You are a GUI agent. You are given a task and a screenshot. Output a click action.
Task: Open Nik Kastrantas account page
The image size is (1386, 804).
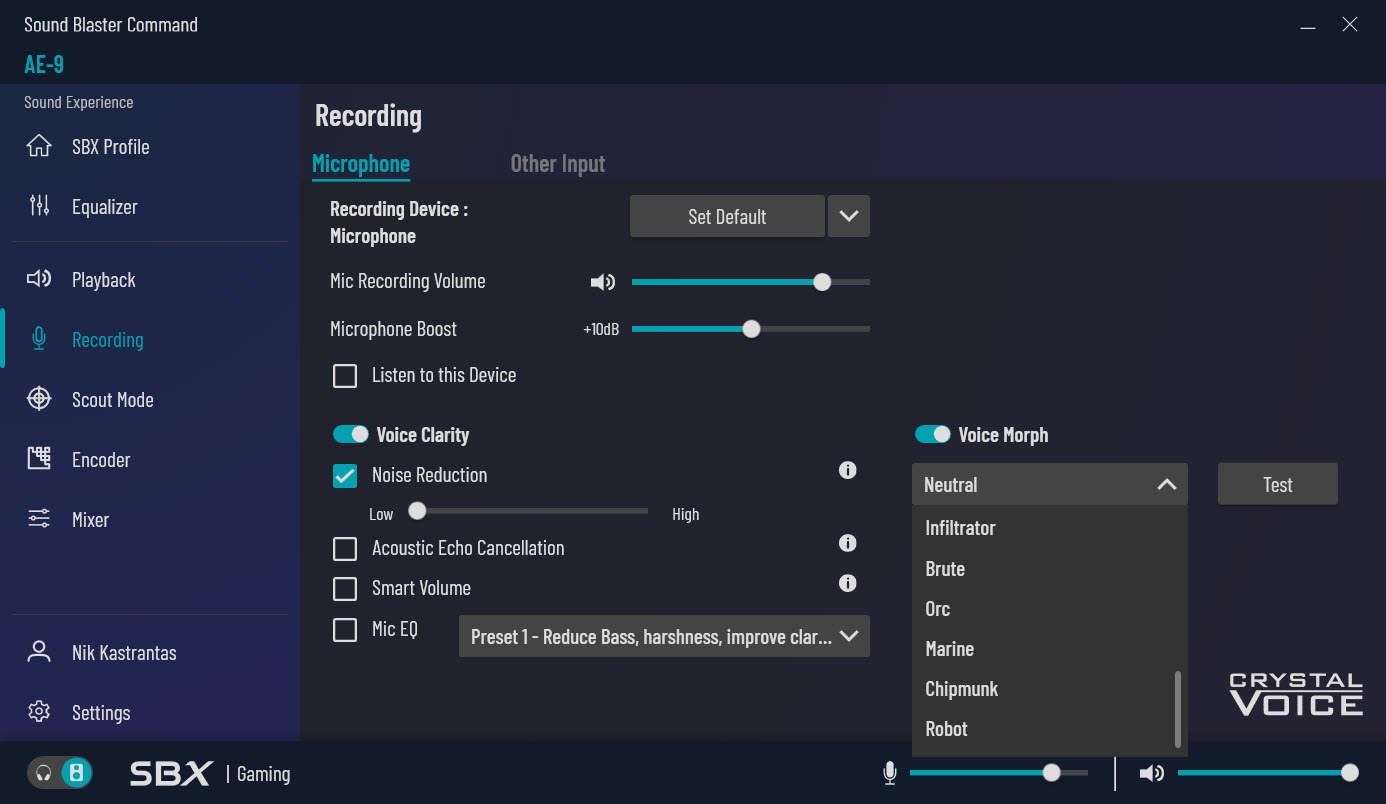tap(124, 653)
